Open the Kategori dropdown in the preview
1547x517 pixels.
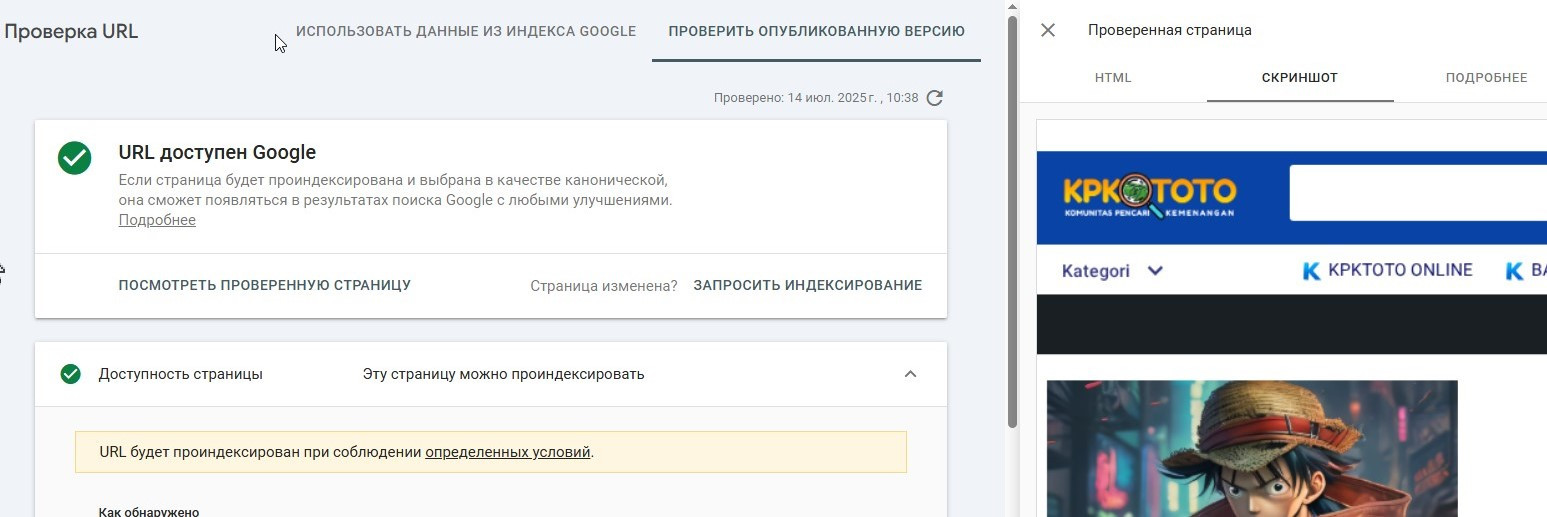tap(1112, 271)
